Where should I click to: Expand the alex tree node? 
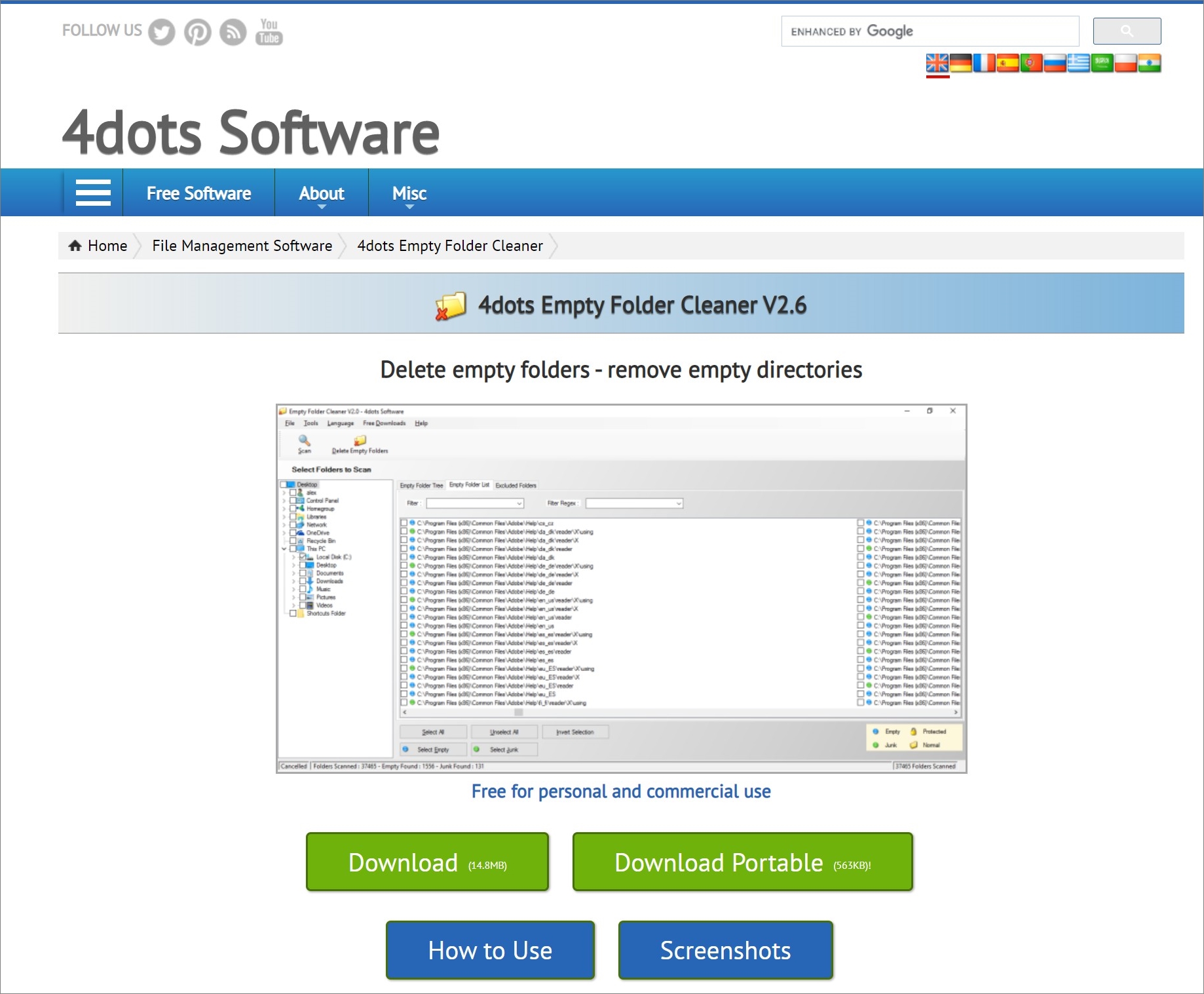(284, 493)
